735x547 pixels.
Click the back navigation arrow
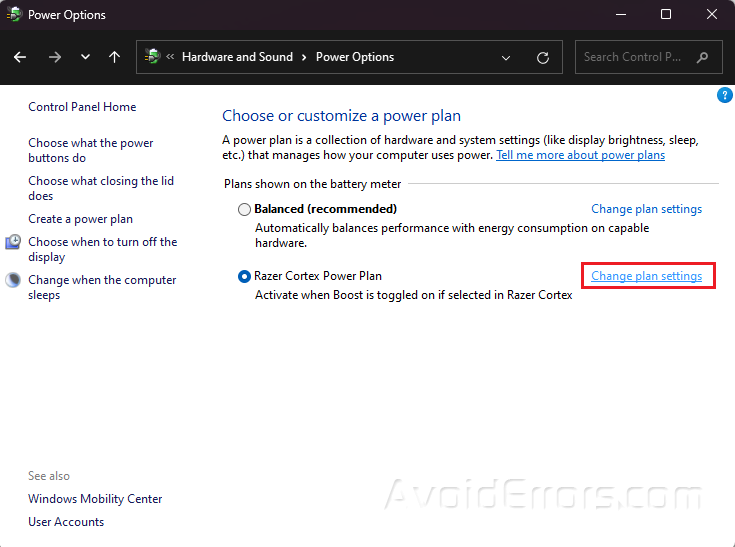20,57
